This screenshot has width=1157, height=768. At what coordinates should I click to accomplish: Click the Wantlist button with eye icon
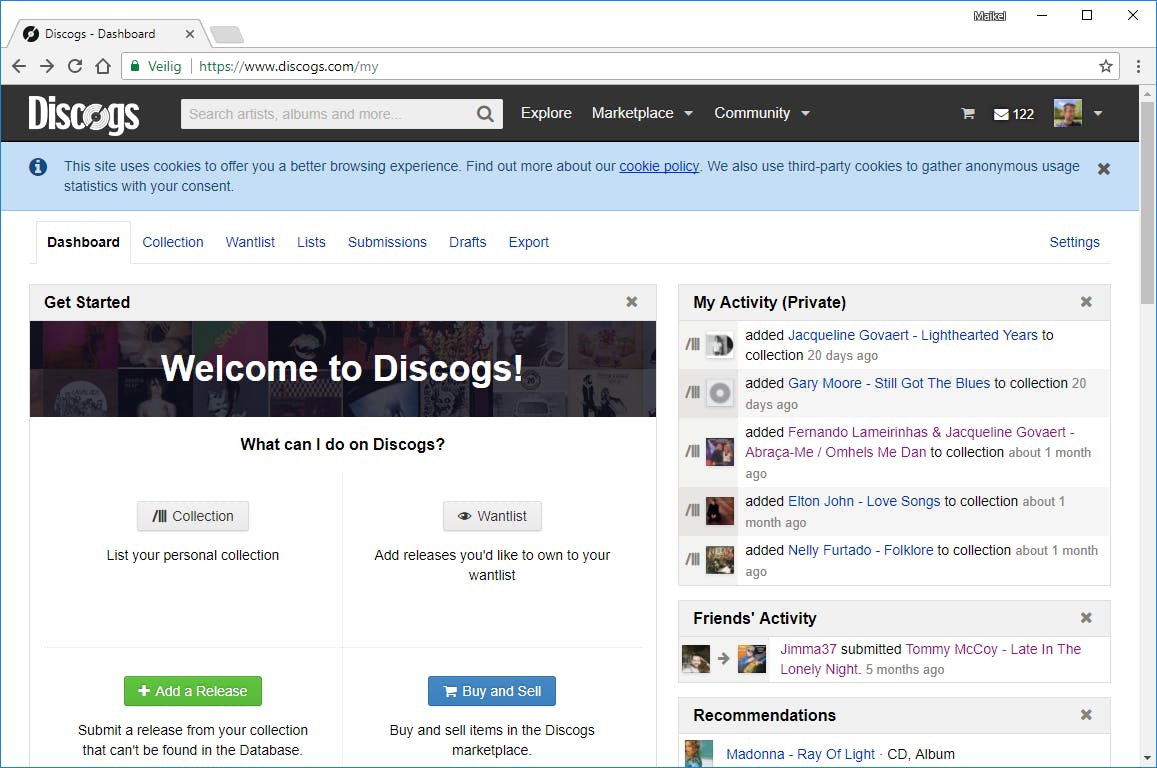[x=492, y=516]
